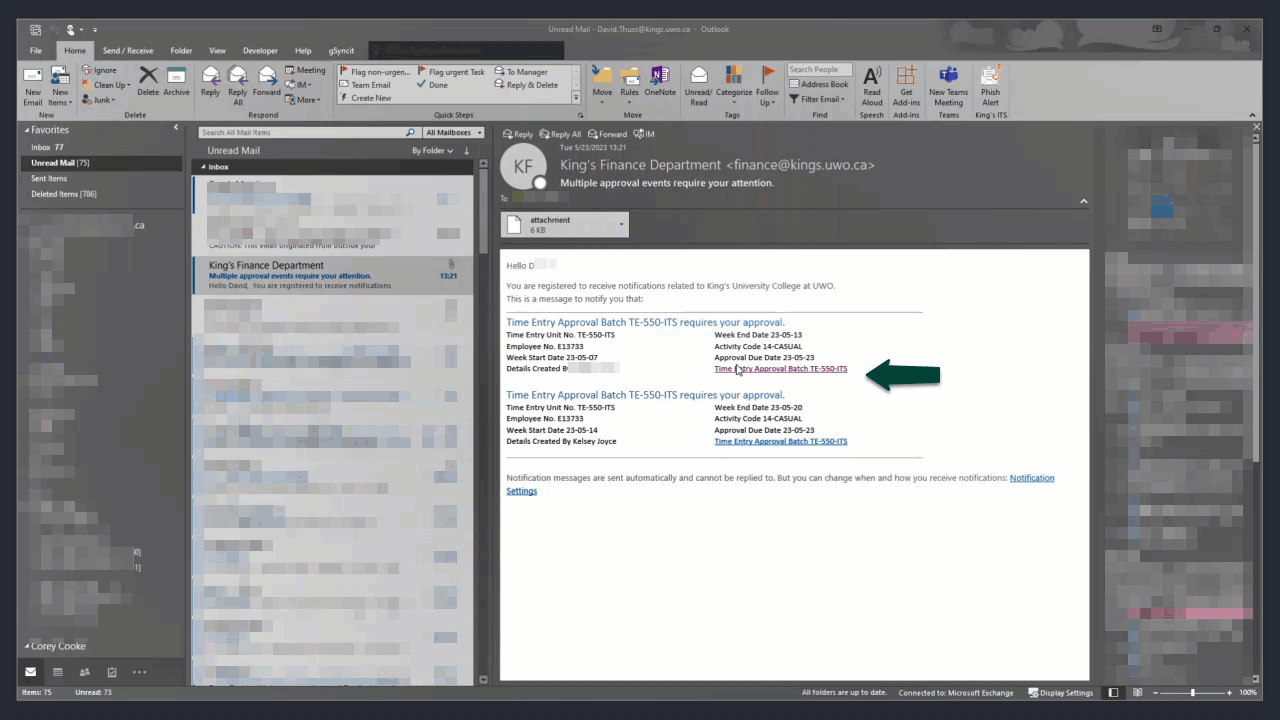Click Get Add-ins
The width and height of the screenshot is (1280, 720).
click(906, 86)
